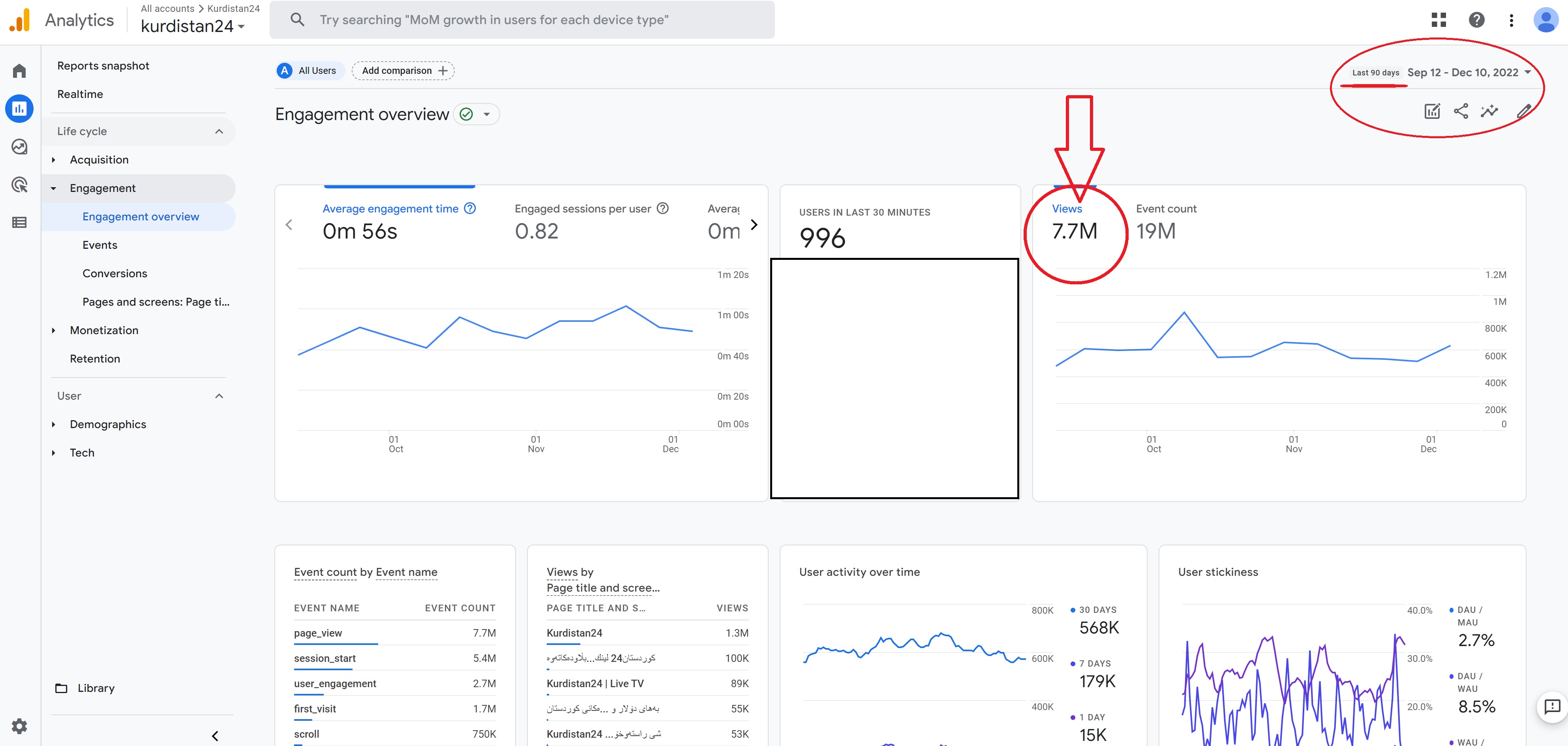Open the Events report

(100, 245)
